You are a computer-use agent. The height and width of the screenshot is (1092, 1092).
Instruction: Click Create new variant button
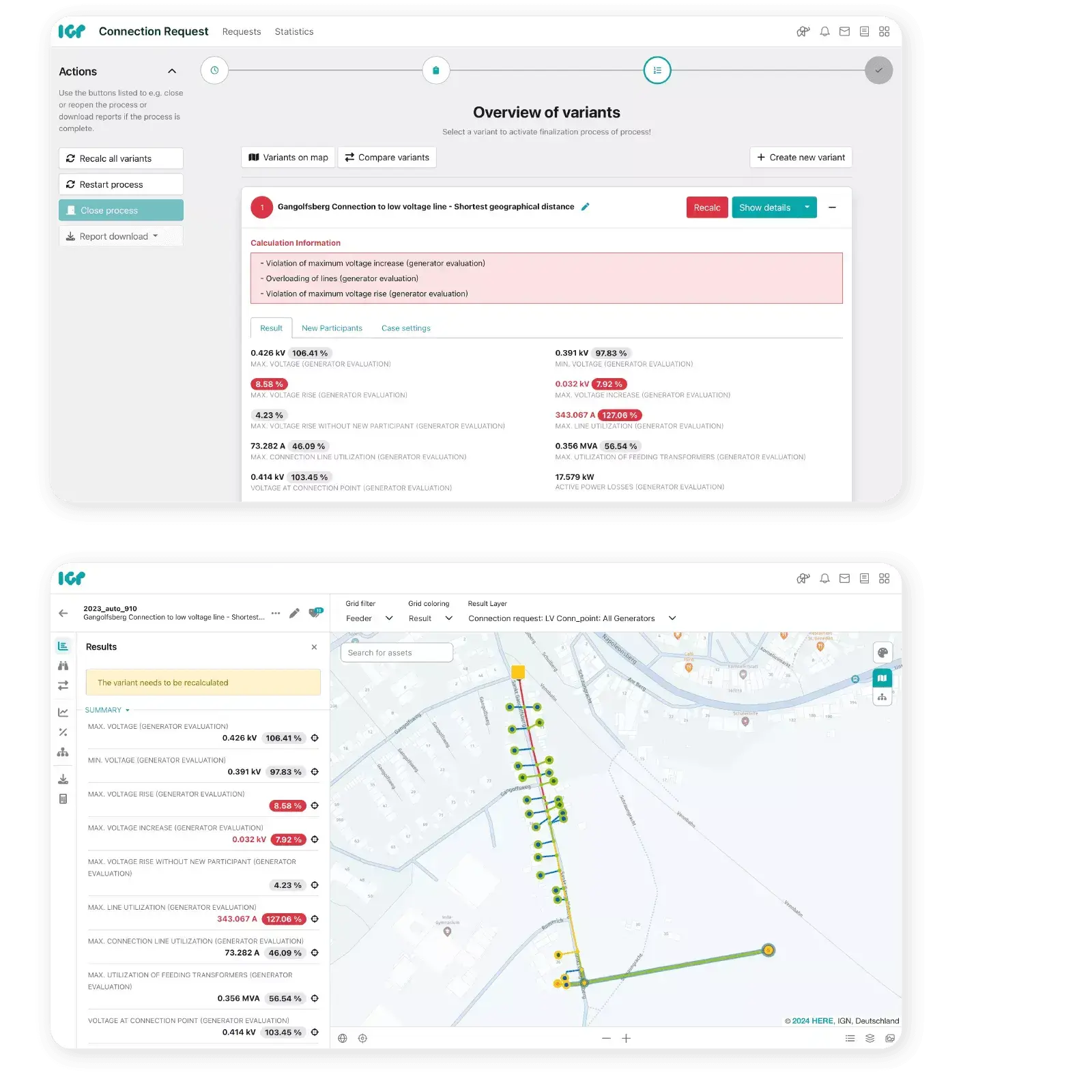(x=801, y=157)
